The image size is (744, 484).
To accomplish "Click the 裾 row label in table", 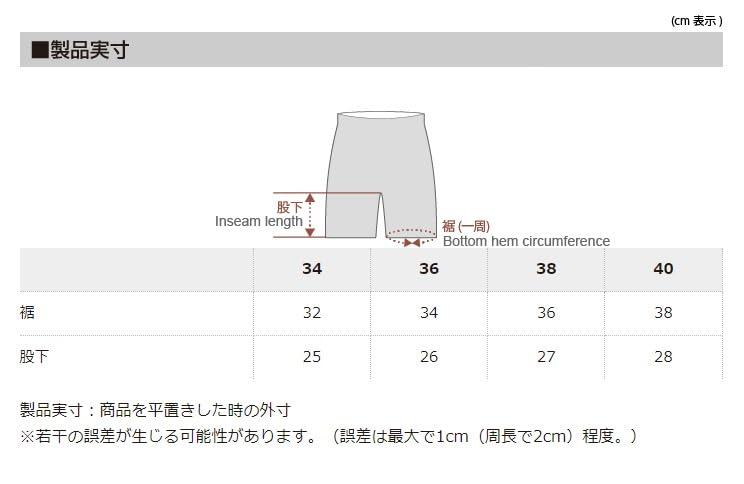I will 28,313.
